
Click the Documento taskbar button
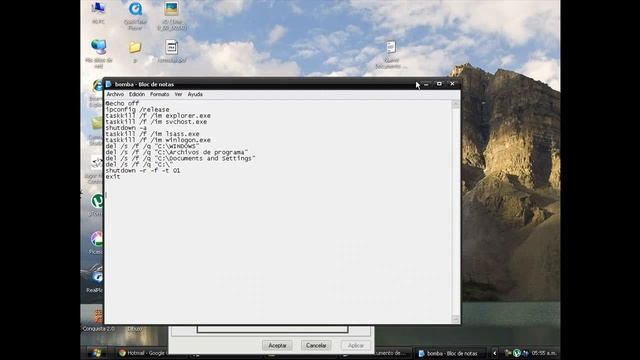pos(393,353)
